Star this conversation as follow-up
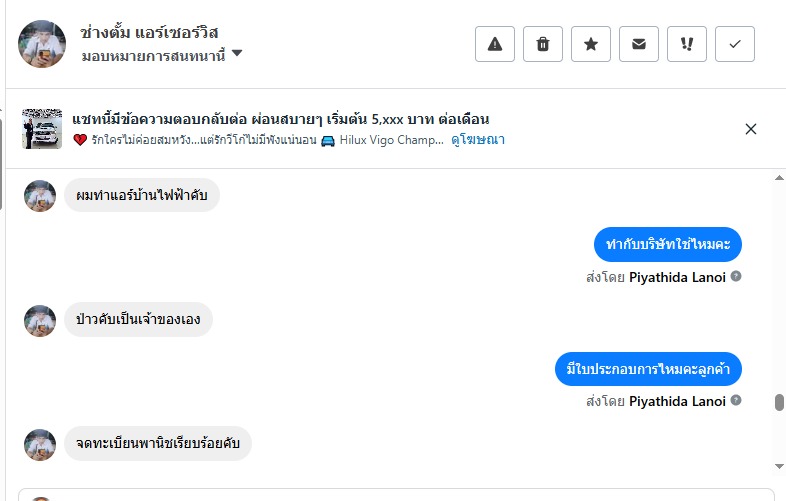The image size is (786, 501). [590, 44]
